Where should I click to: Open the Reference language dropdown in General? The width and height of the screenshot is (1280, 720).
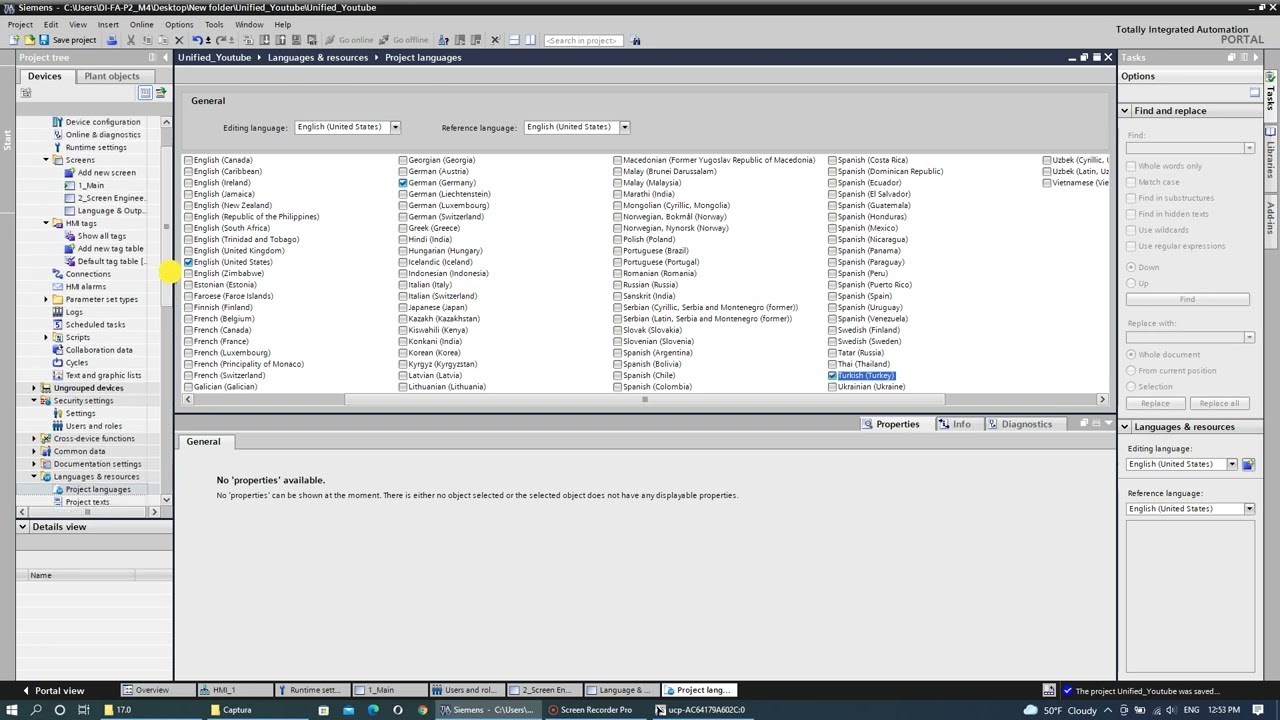[x=624, y=127]
